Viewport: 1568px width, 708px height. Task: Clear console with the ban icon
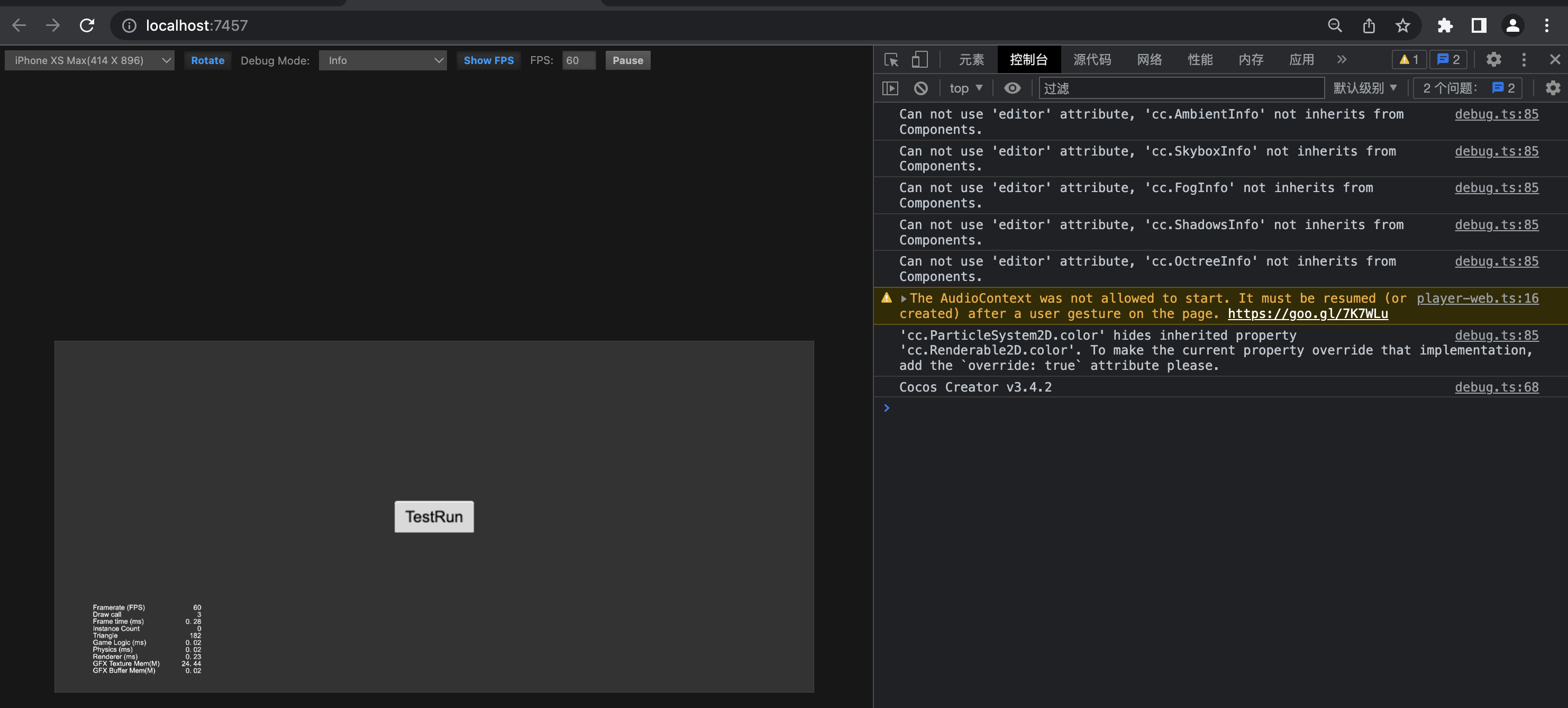pyautogui.click(x=920, y=88)
